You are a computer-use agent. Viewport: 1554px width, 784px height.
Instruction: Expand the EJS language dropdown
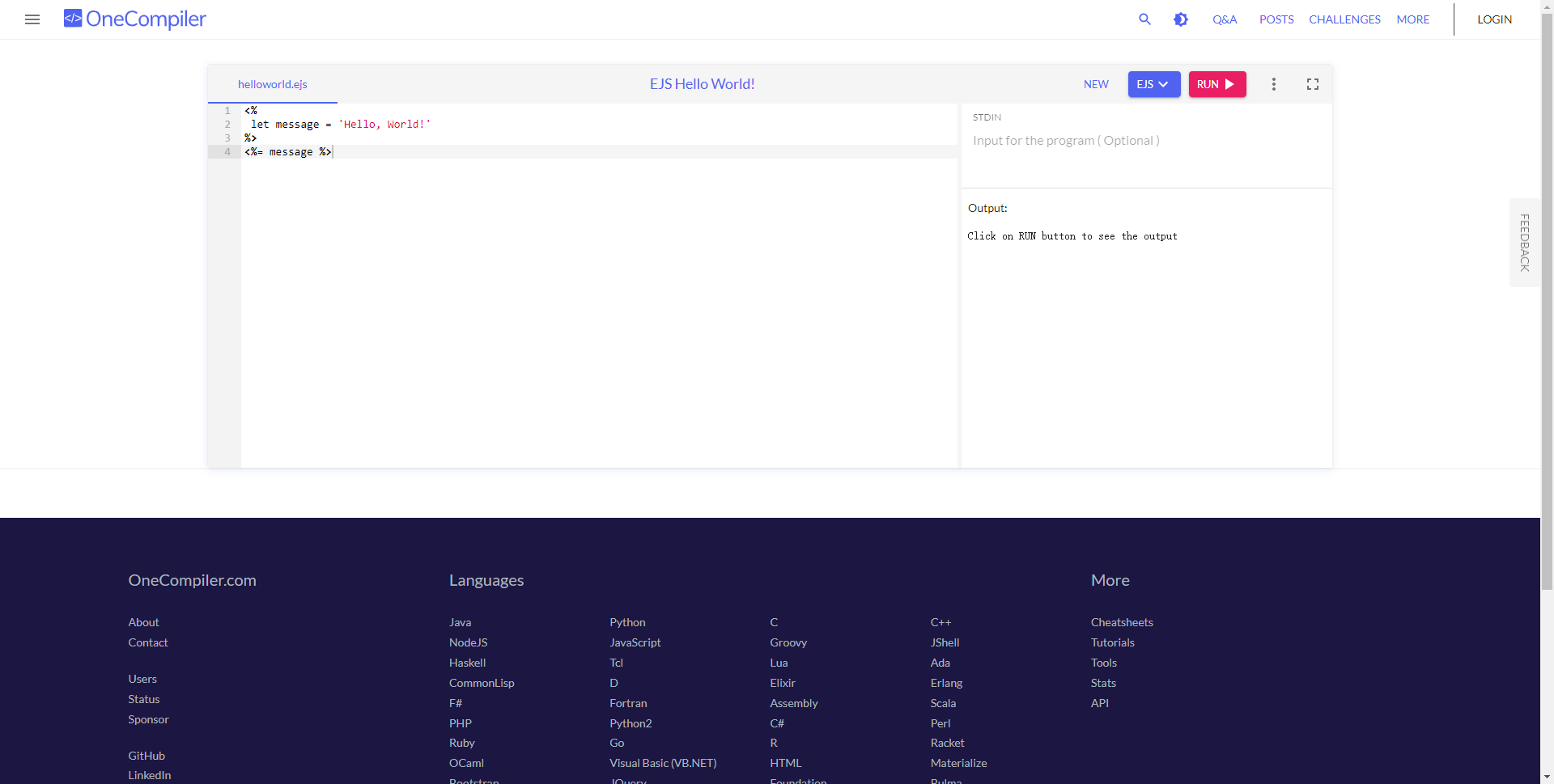(1153, 84)
